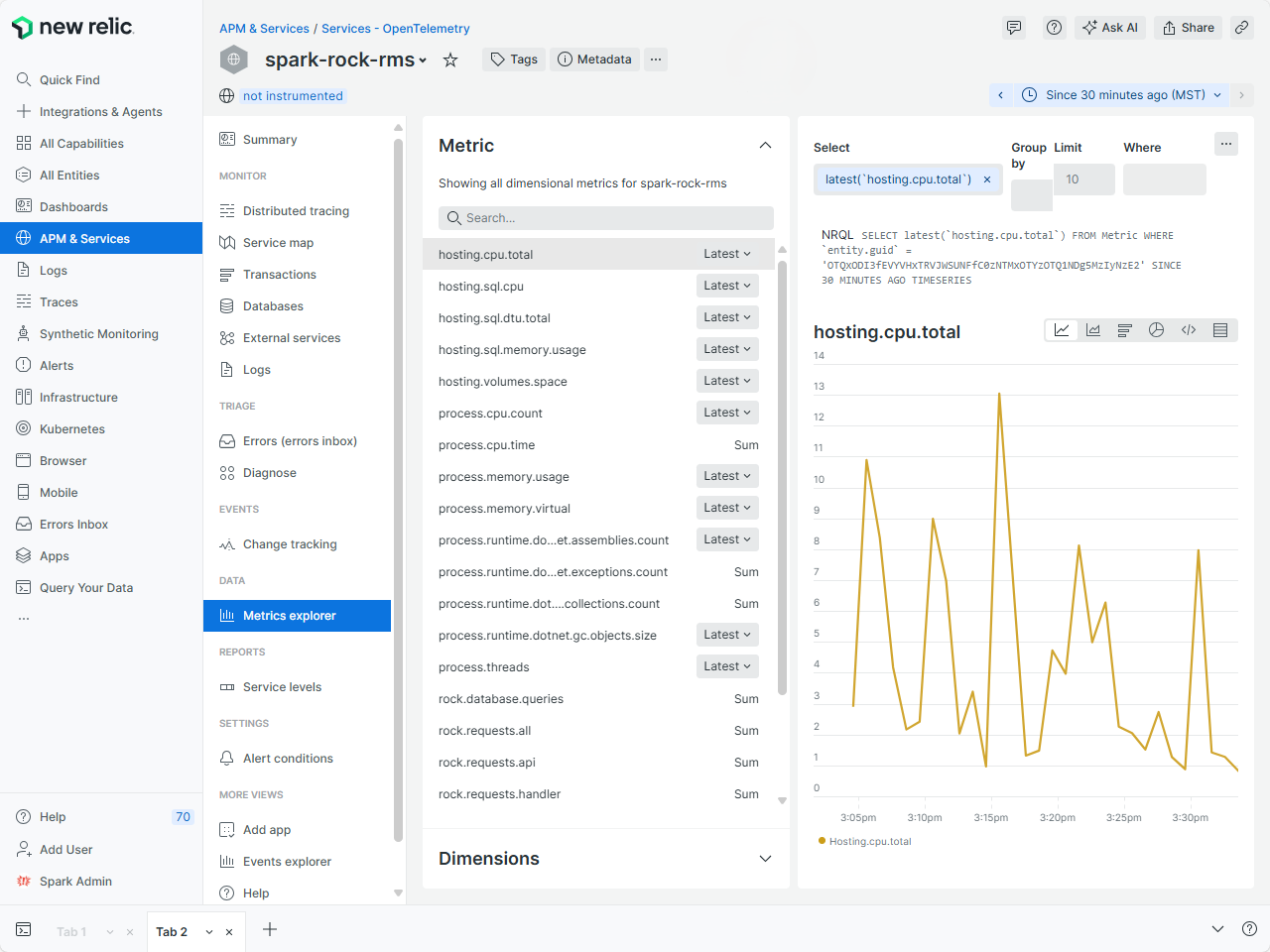The width and height of the screenshot is (1270, 952).
Task: Open the Latest dropdown for hosting.sql.cpu
Action: [727, 286]
